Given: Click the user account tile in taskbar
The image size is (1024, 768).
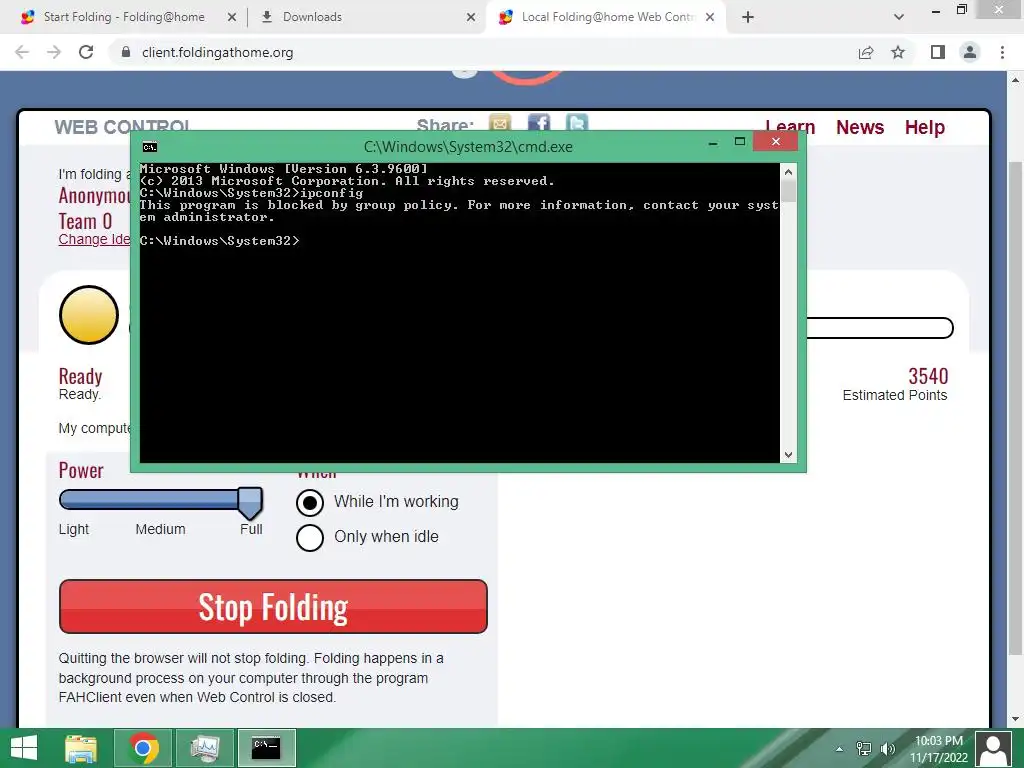Looking at the screenshot, I should coord(993,748).
